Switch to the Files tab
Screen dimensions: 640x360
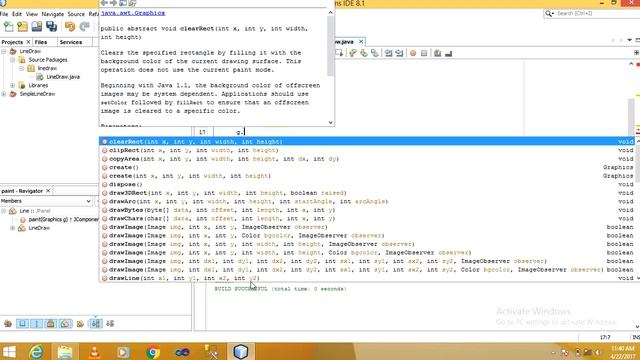tap(41, 42)
